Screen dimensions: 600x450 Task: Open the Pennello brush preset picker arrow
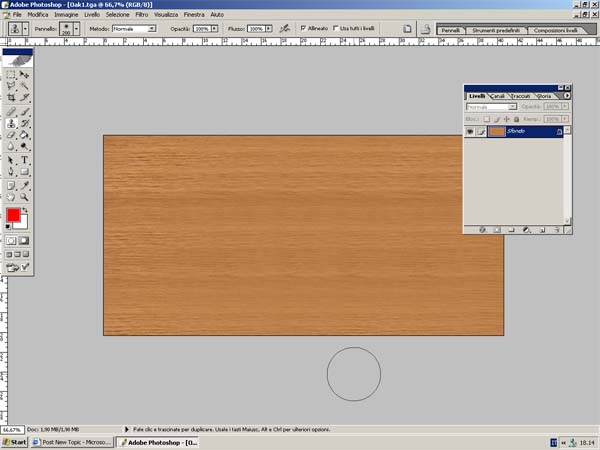pyautogui.click(x=78, y=29)
